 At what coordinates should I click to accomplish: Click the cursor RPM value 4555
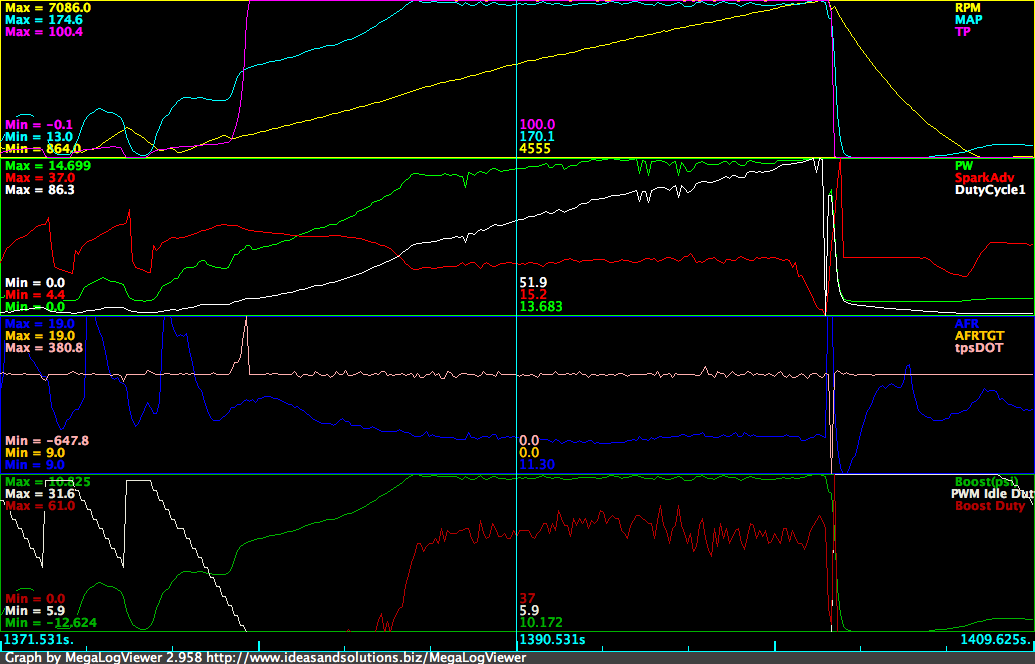(535, 149)
